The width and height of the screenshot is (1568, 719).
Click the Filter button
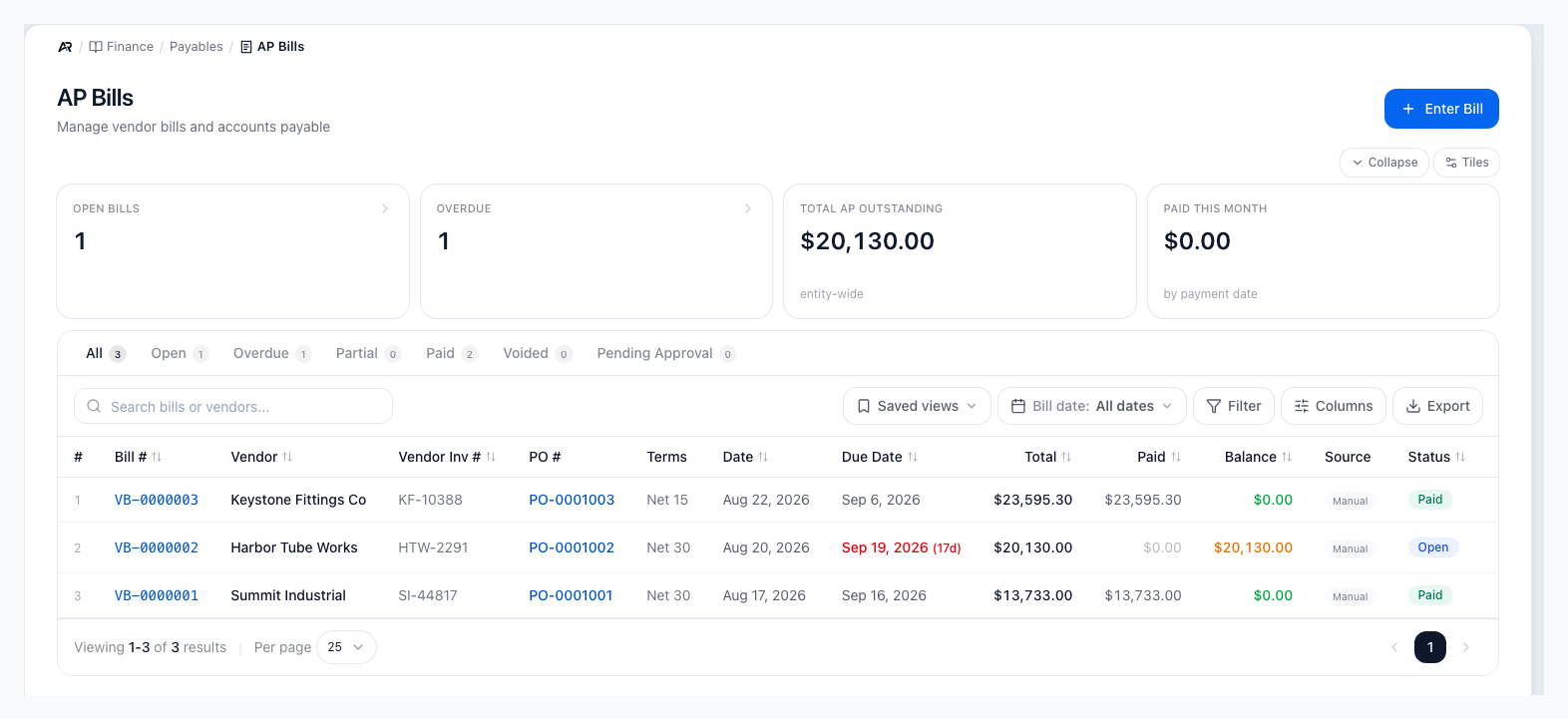pos(1234,406)
